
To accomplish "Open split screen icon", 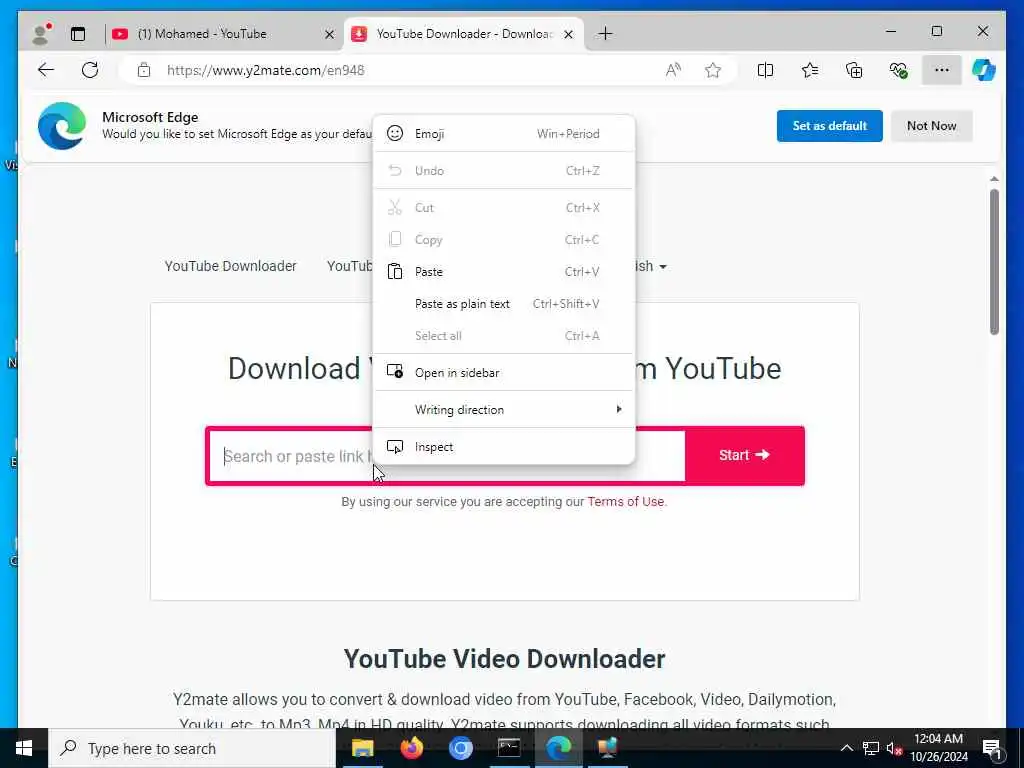I will click(x=765, y=70).
